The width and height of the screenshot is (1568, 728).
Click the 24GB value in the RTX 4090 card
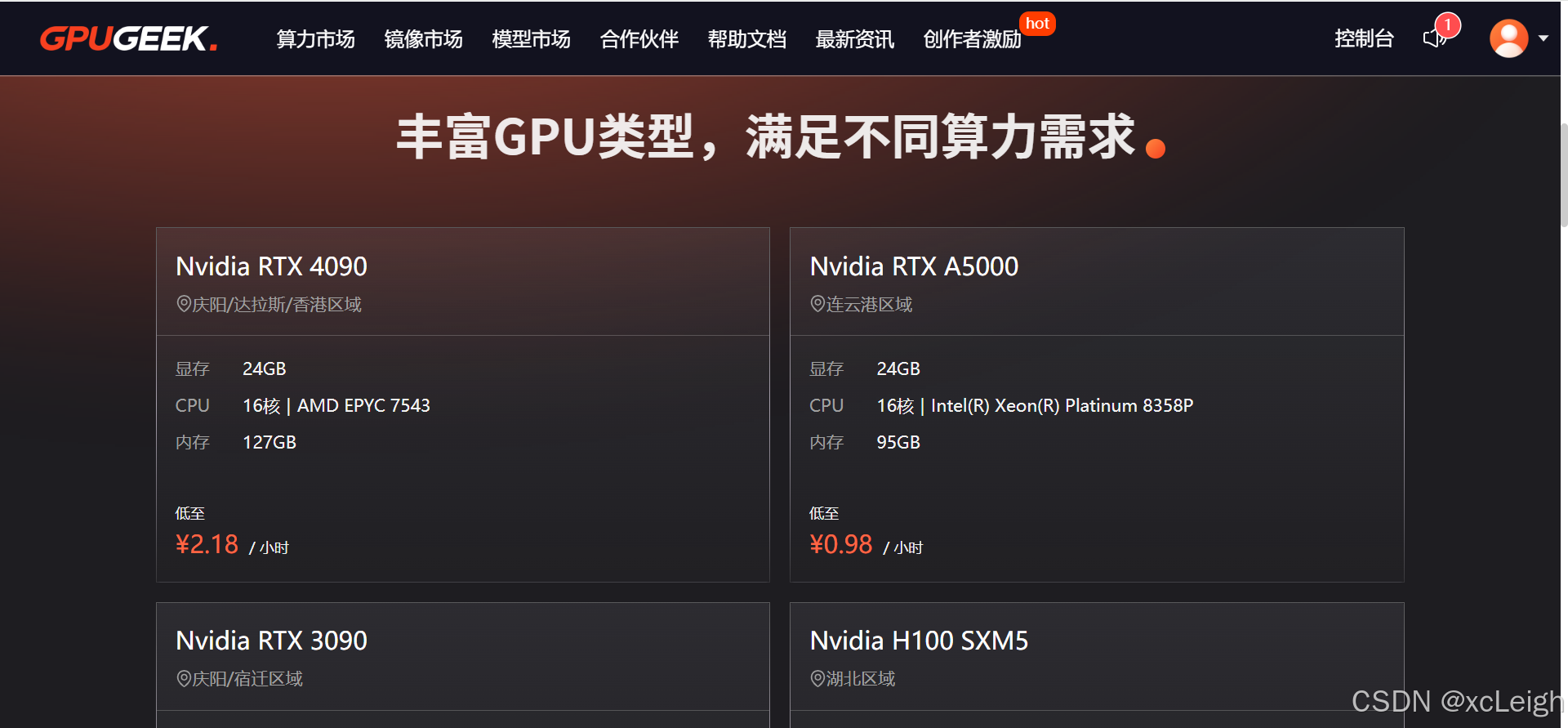(x=265, y=369)
